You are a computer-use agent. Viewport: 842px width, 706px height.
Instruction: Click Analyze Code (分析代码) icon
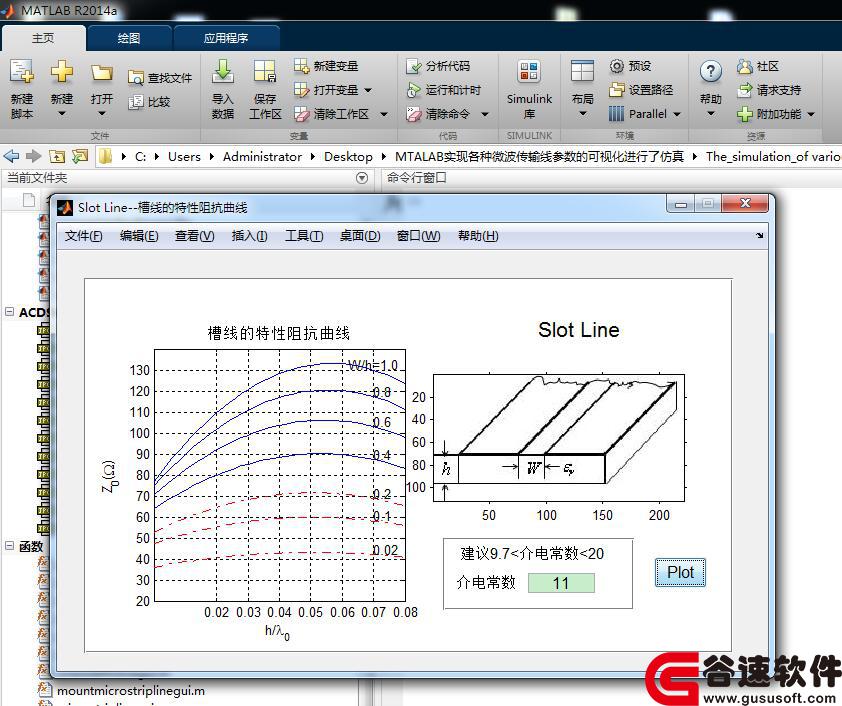[x=413, y=66]
